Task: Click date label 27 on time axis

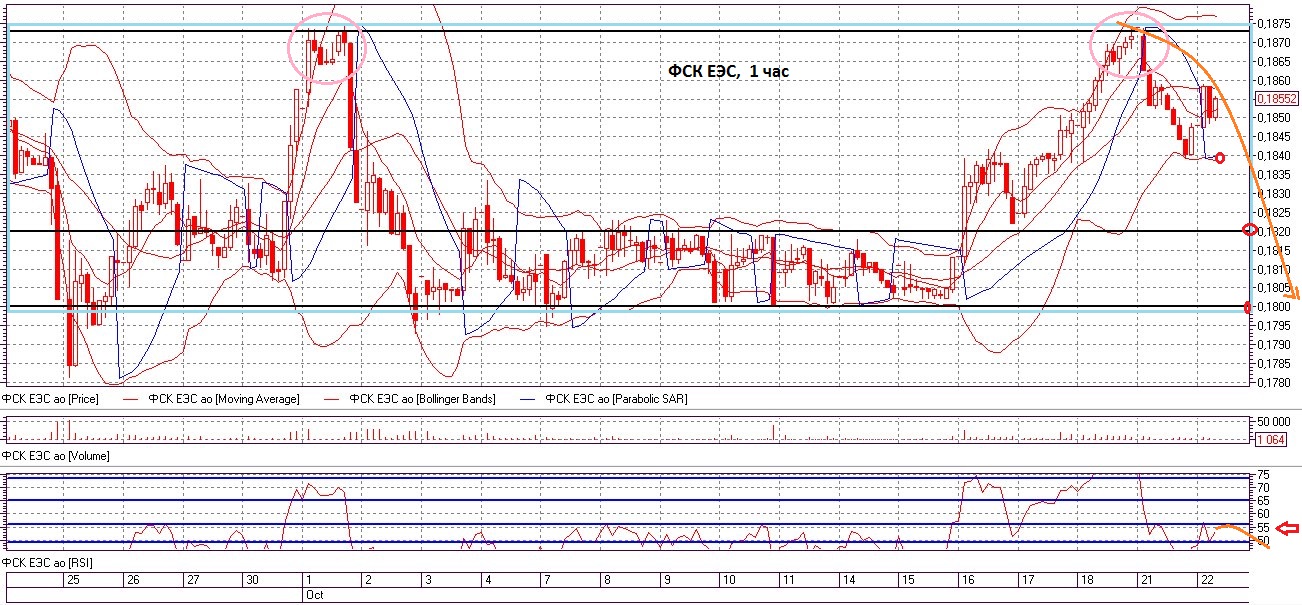Action: 194,580
